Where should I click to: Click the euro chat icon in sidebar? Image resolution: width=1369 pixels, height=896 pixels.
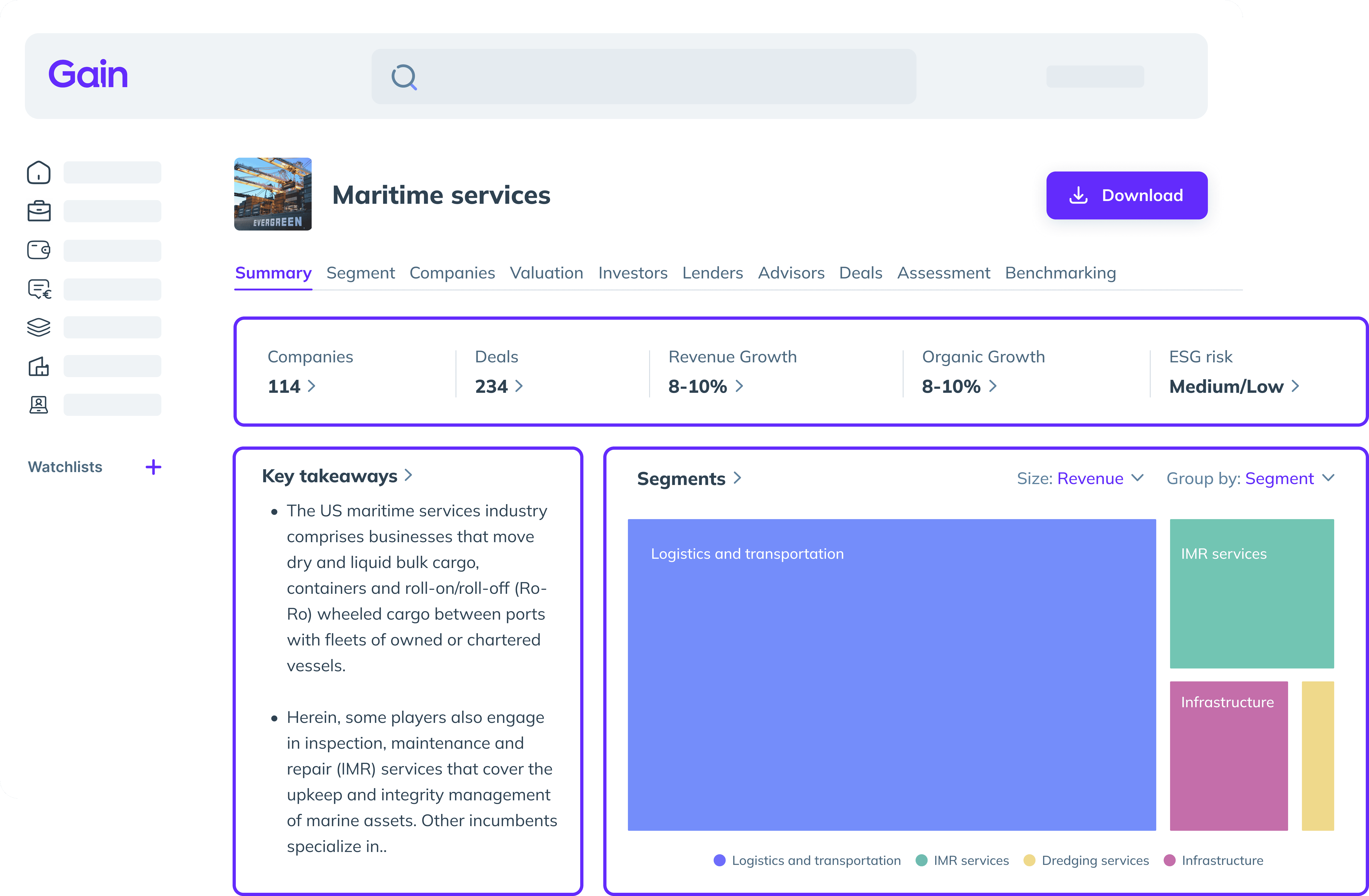[39, 289]
